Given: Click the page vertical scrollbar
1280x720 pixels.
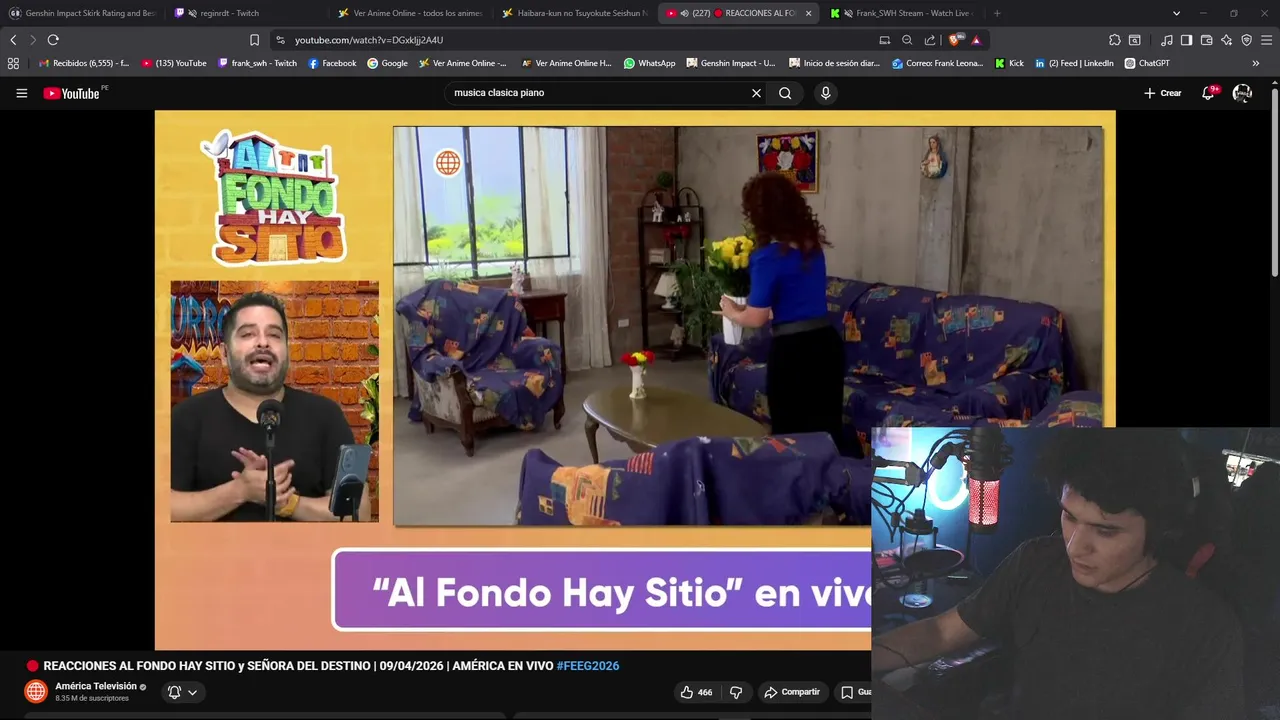Looking at the screenshot, I should (1274, 180).
